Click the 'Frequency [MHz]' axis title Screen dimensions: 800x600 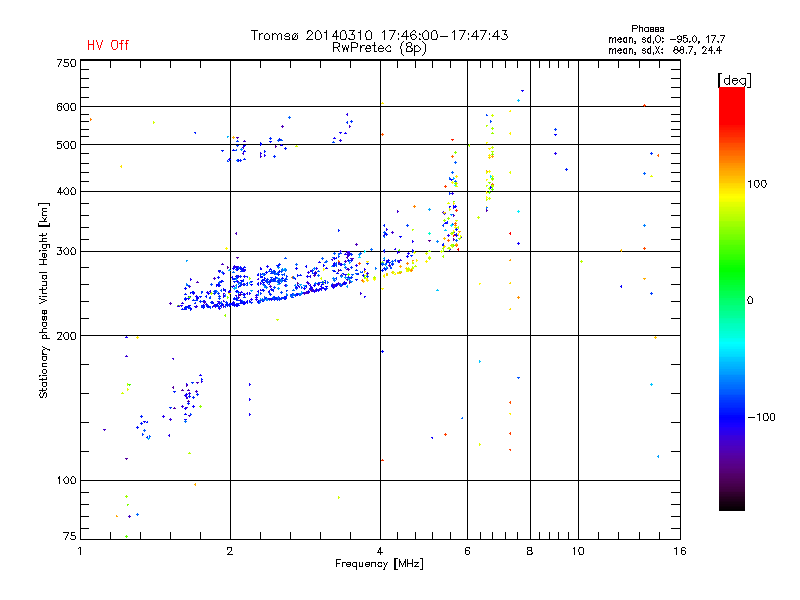point(379,564)
